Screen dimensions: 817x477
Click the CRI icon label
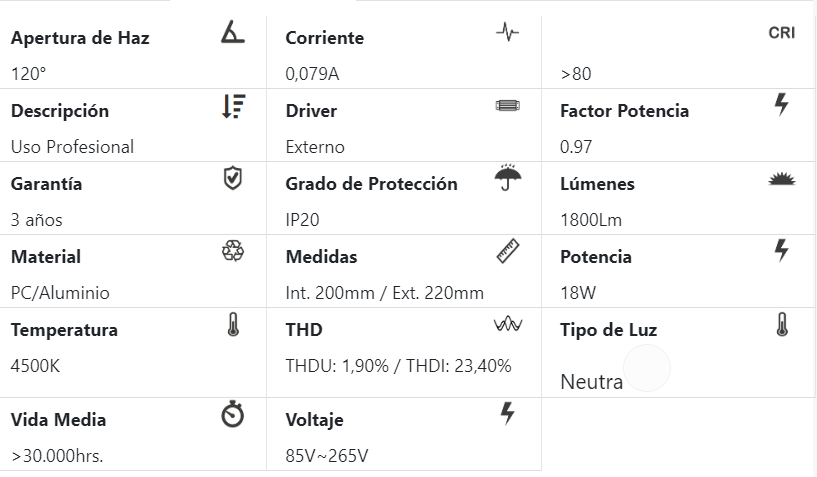point(781,33)
